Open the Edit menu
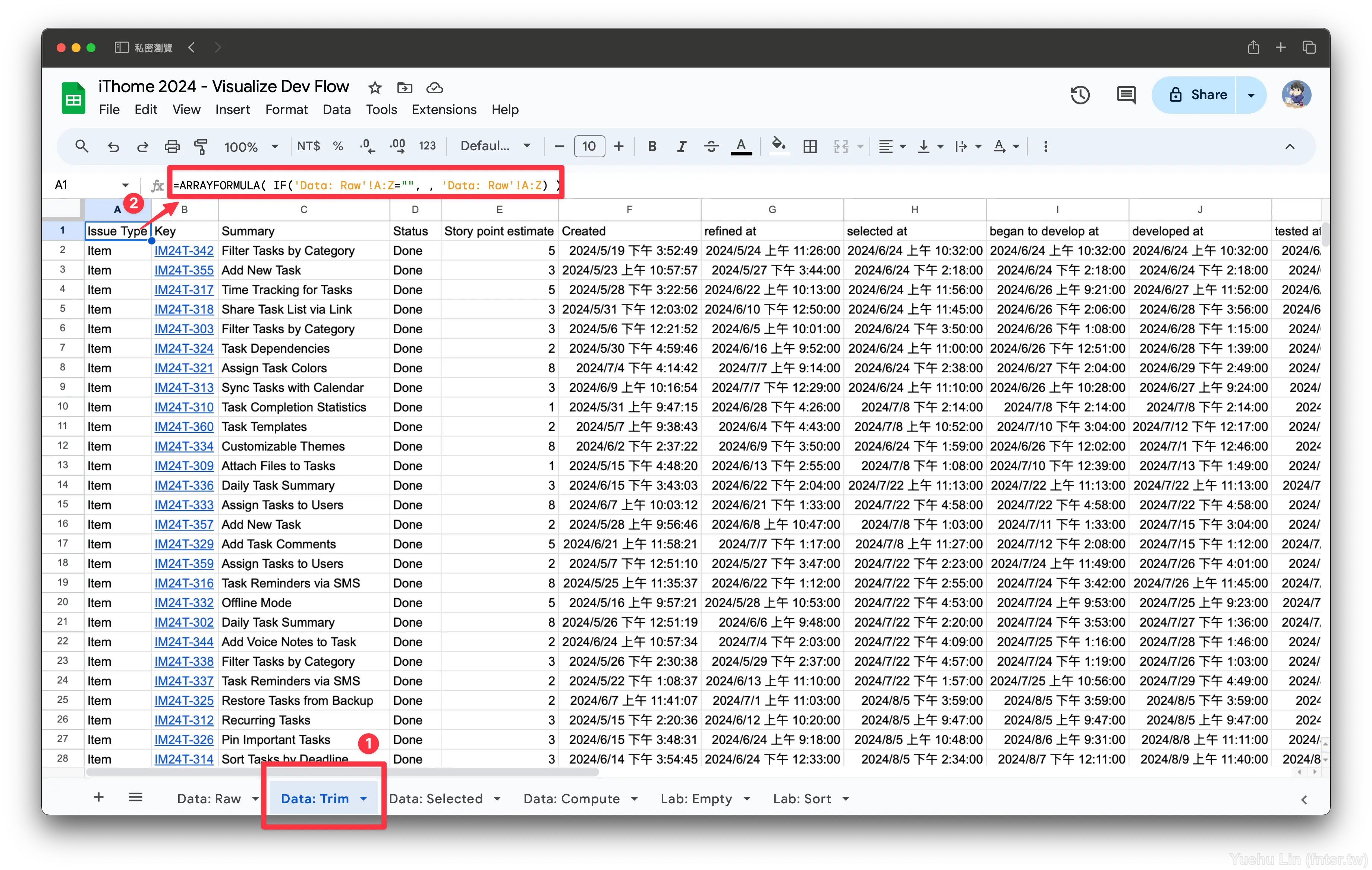This screenshot has height=870, width=1372. (145, 109)
